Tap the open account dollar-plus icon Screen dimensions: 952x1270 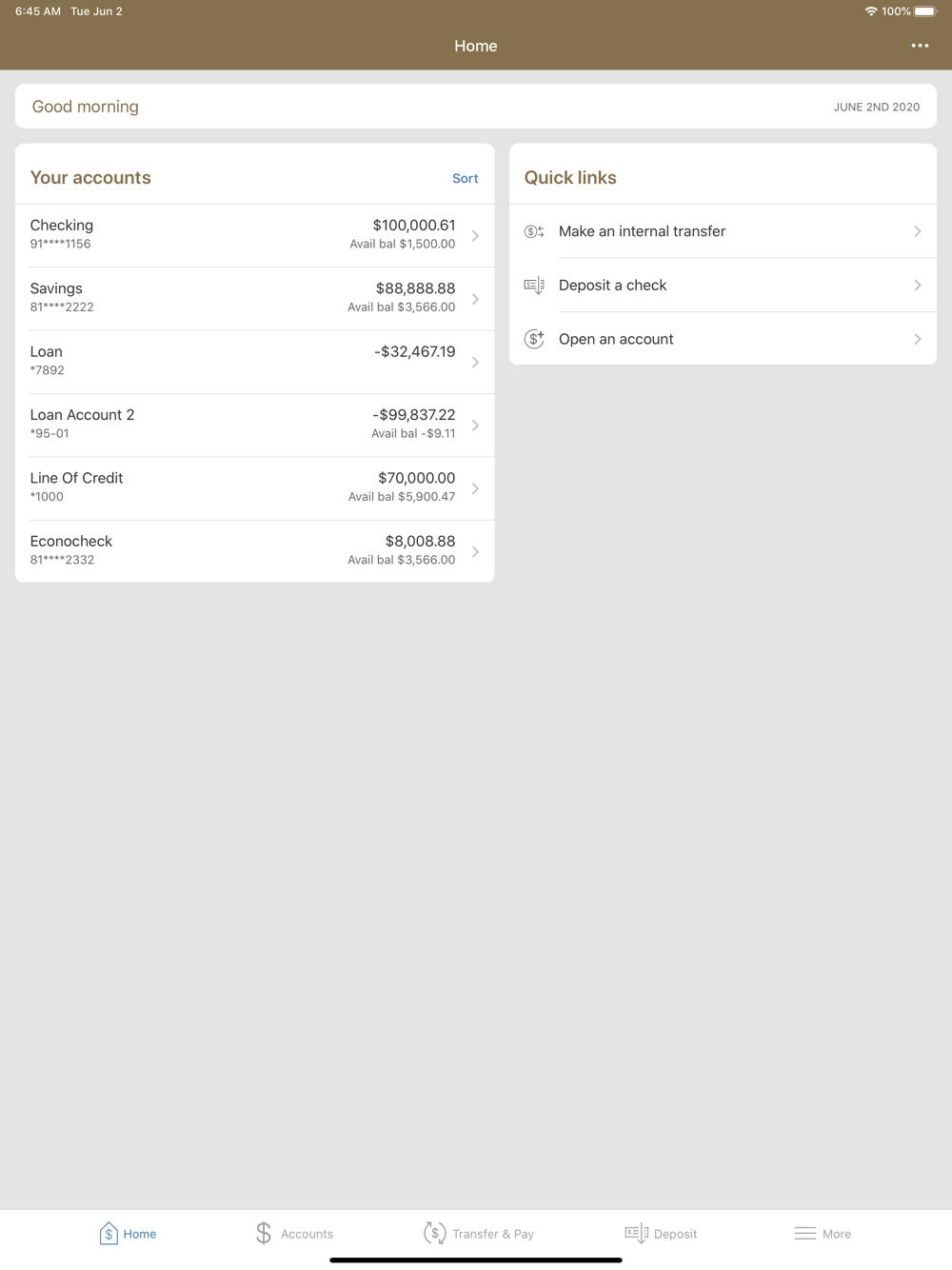pyautogui.click(x=534, y=339)
